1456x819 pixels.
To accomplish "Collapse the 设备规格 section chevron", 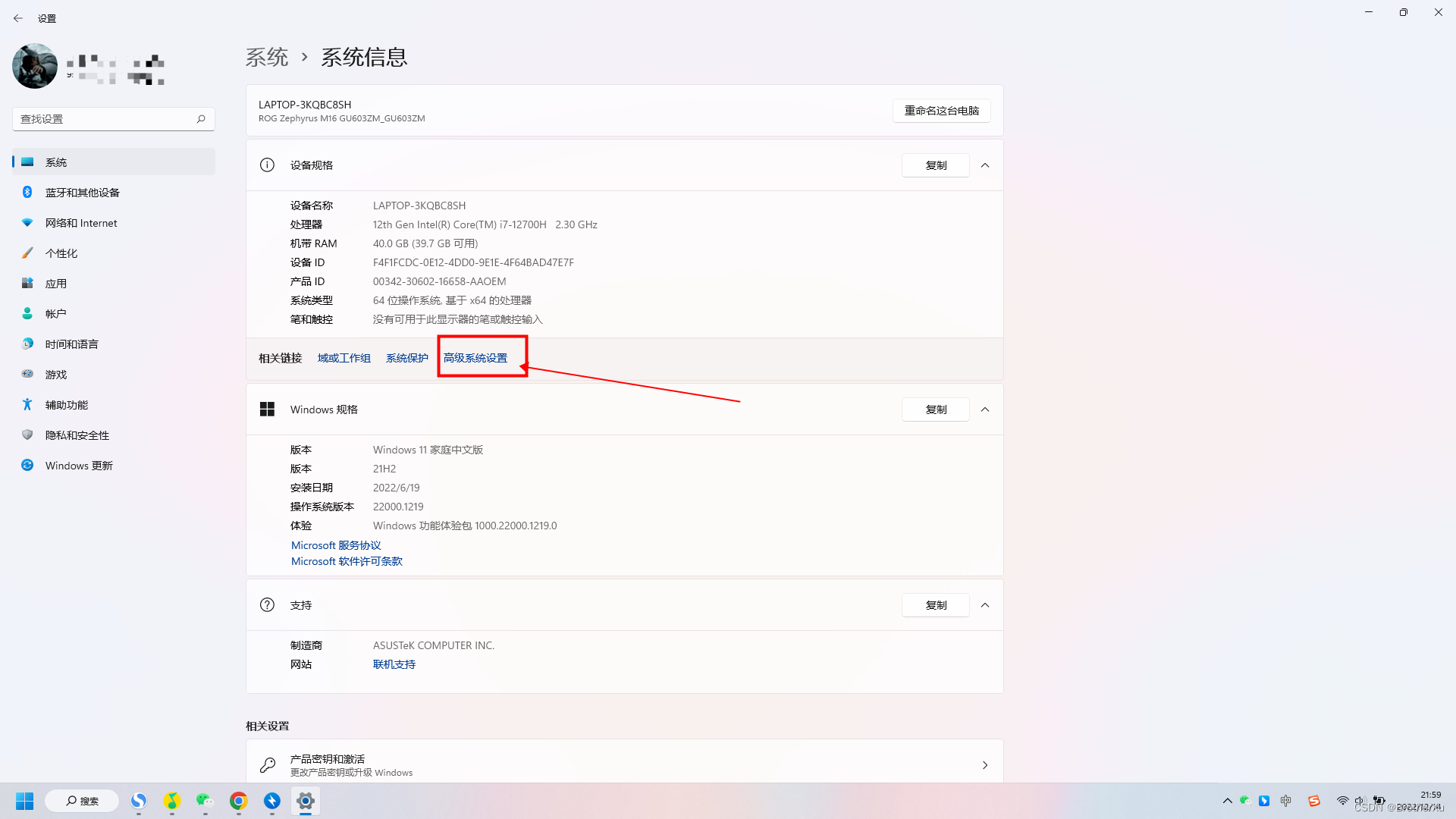I will point(985,165).
